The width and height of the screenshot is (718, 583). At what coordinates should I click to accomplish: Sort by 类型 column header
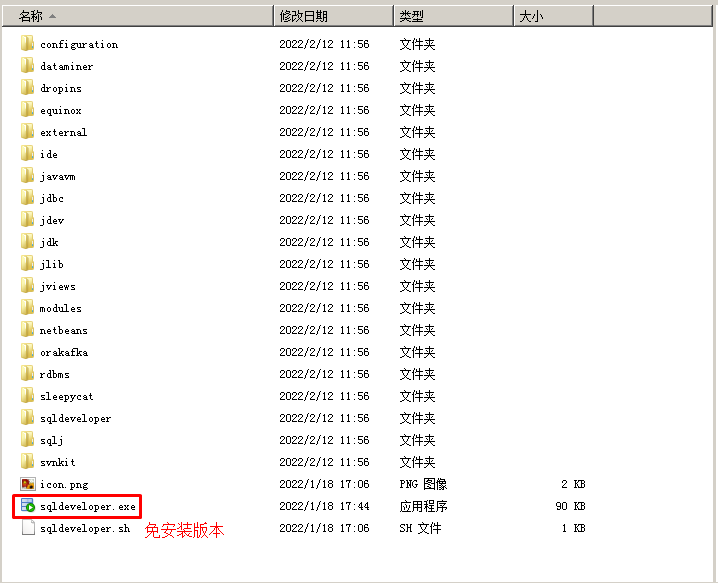pos(452,16)
